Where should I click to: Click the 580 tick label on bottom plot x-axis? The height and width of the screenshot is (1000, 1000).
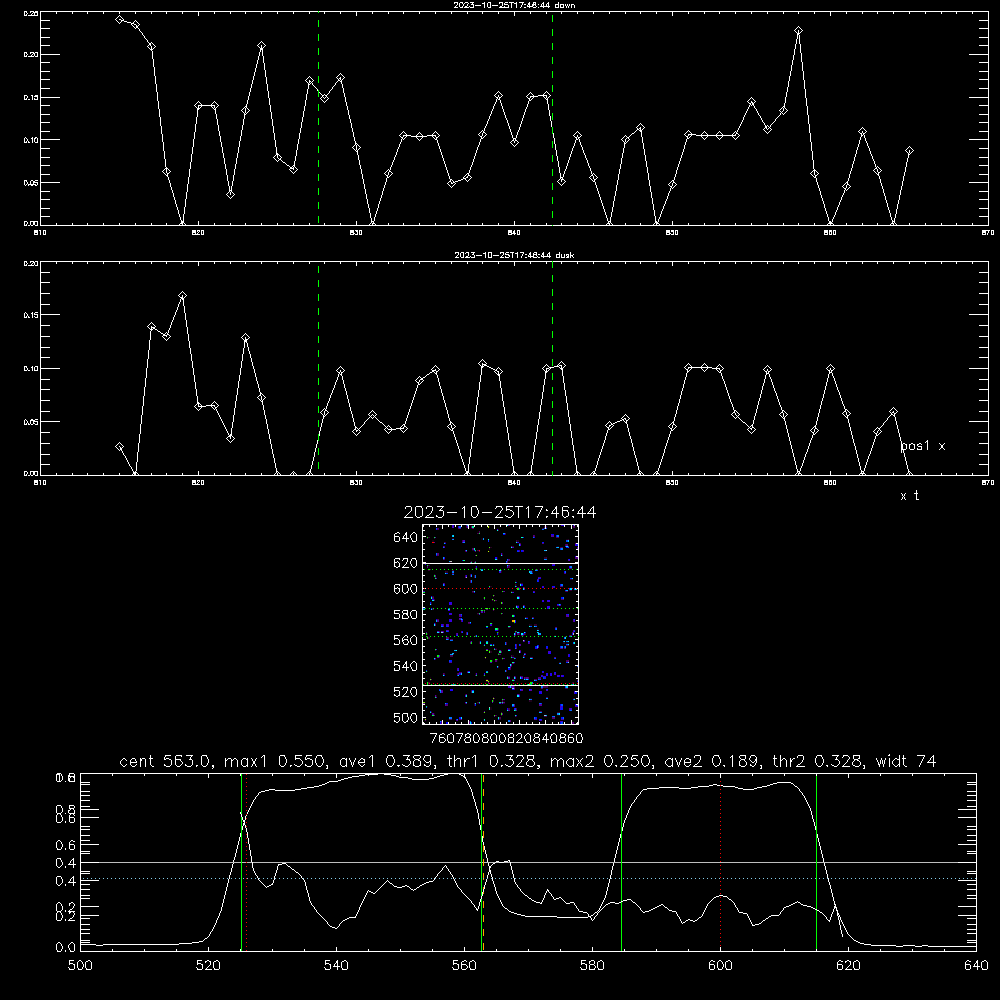coord(592,966)
